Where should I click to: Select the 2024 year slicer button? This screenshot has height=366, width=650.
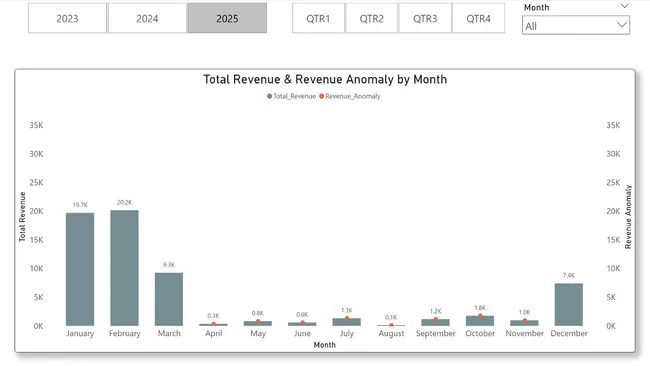[x=147, y=18]
